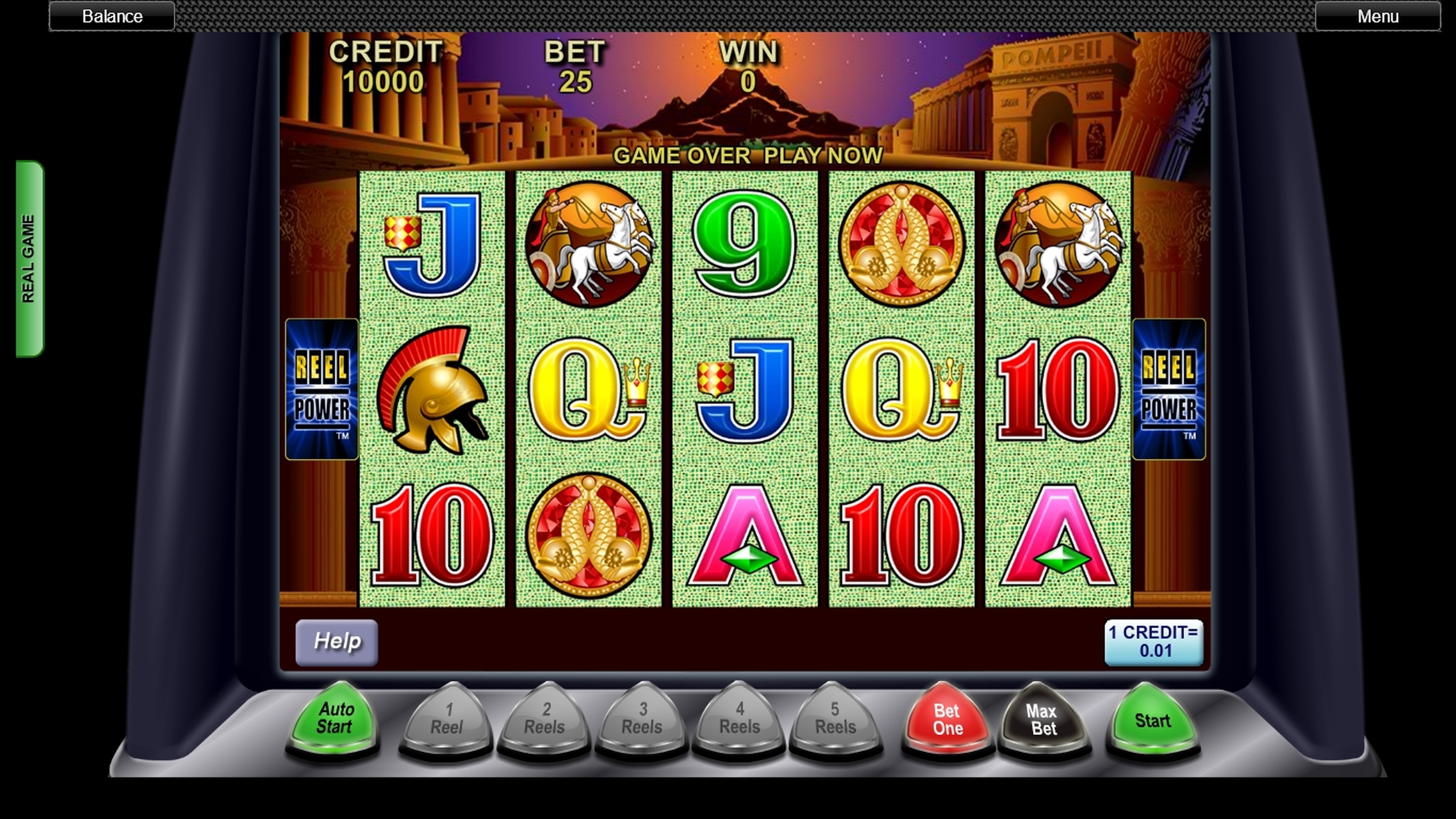Select the 5 Reels button
The width and height of the screenshot is (1456, 819).
click(835, 719)
